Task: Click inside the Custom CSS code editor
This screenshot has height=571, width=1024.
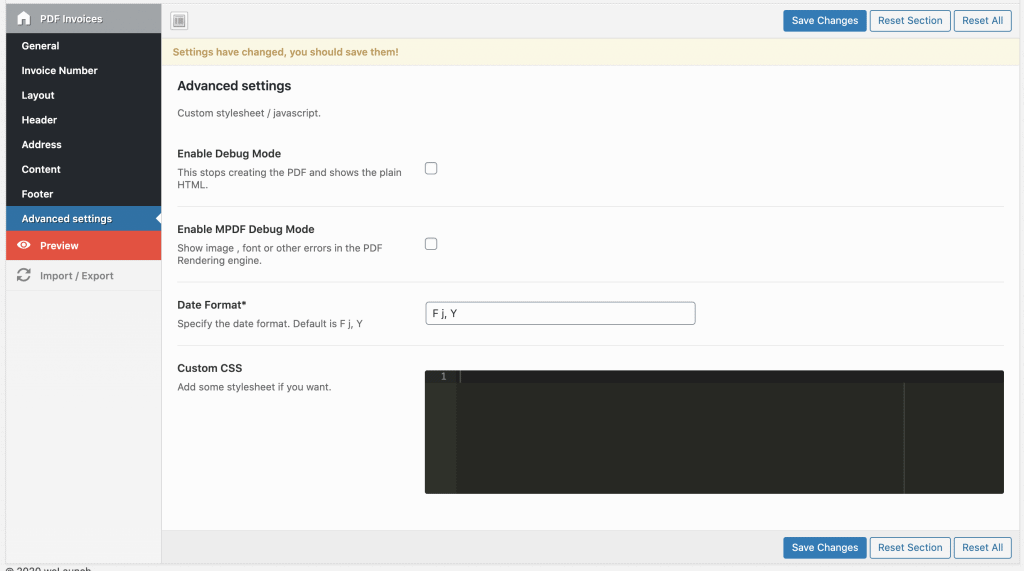Action: point(680,435)
